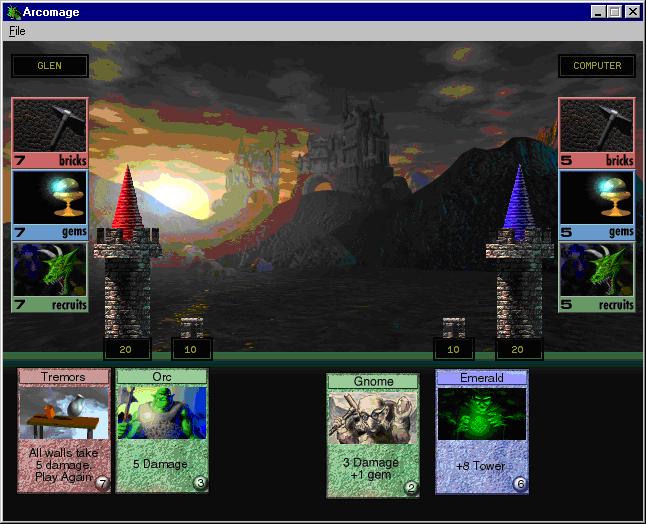Close the Arcomage window
The image size is (646, 524).
(632, 12)
